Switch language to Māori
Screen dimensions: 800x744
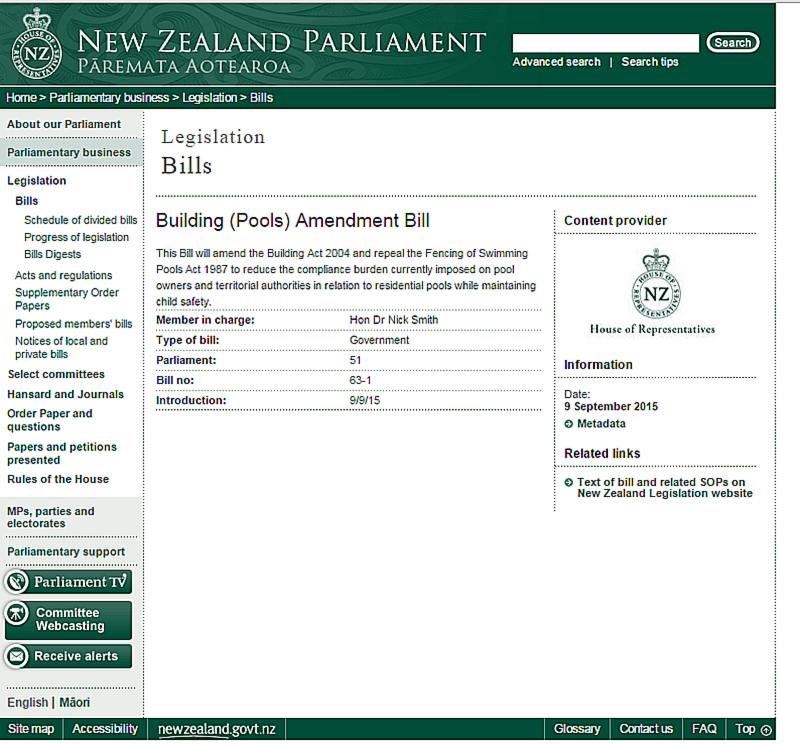point(74,703)
